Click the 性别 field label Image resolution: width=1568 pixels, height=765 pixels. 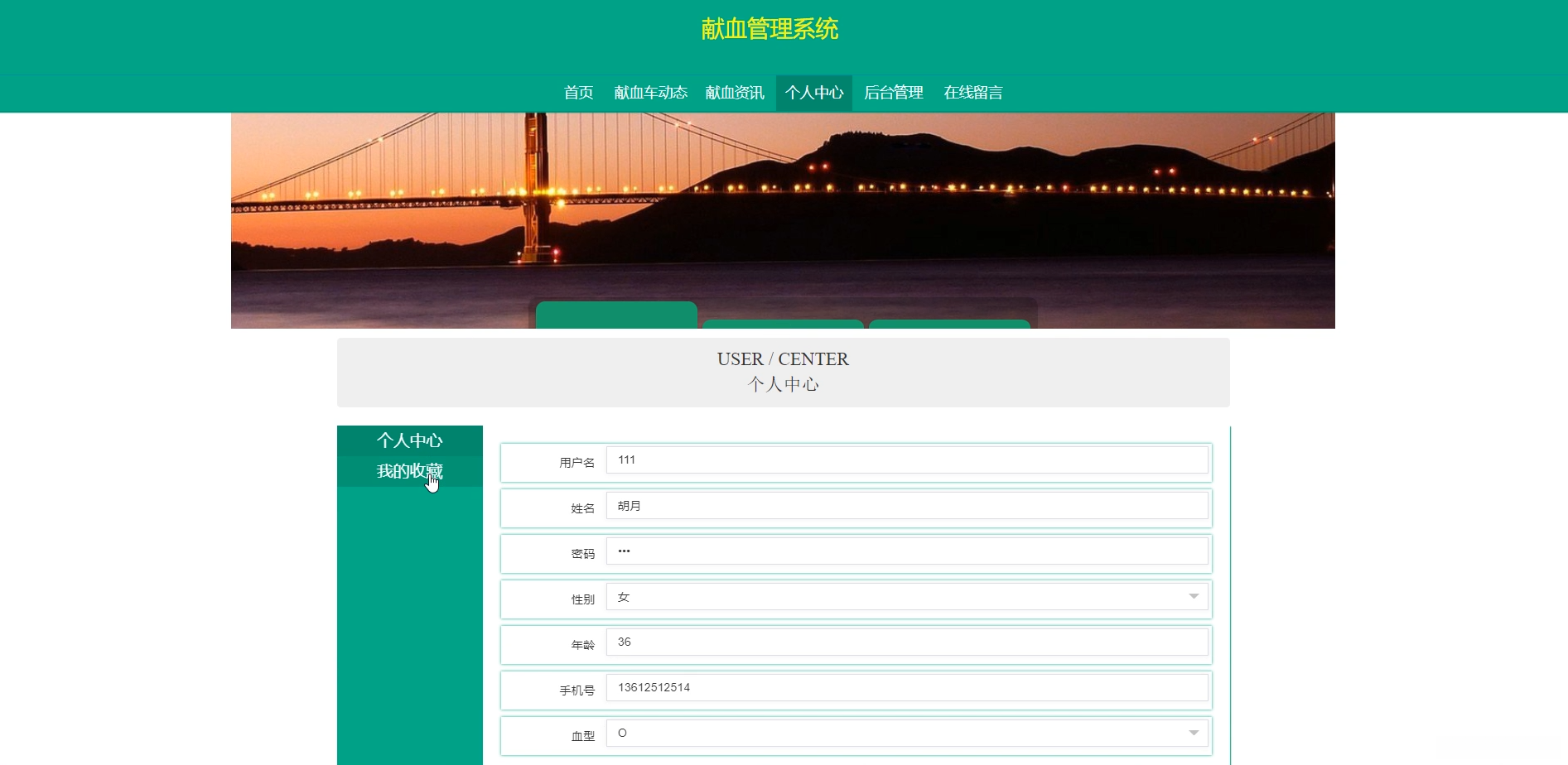point(582,599)
